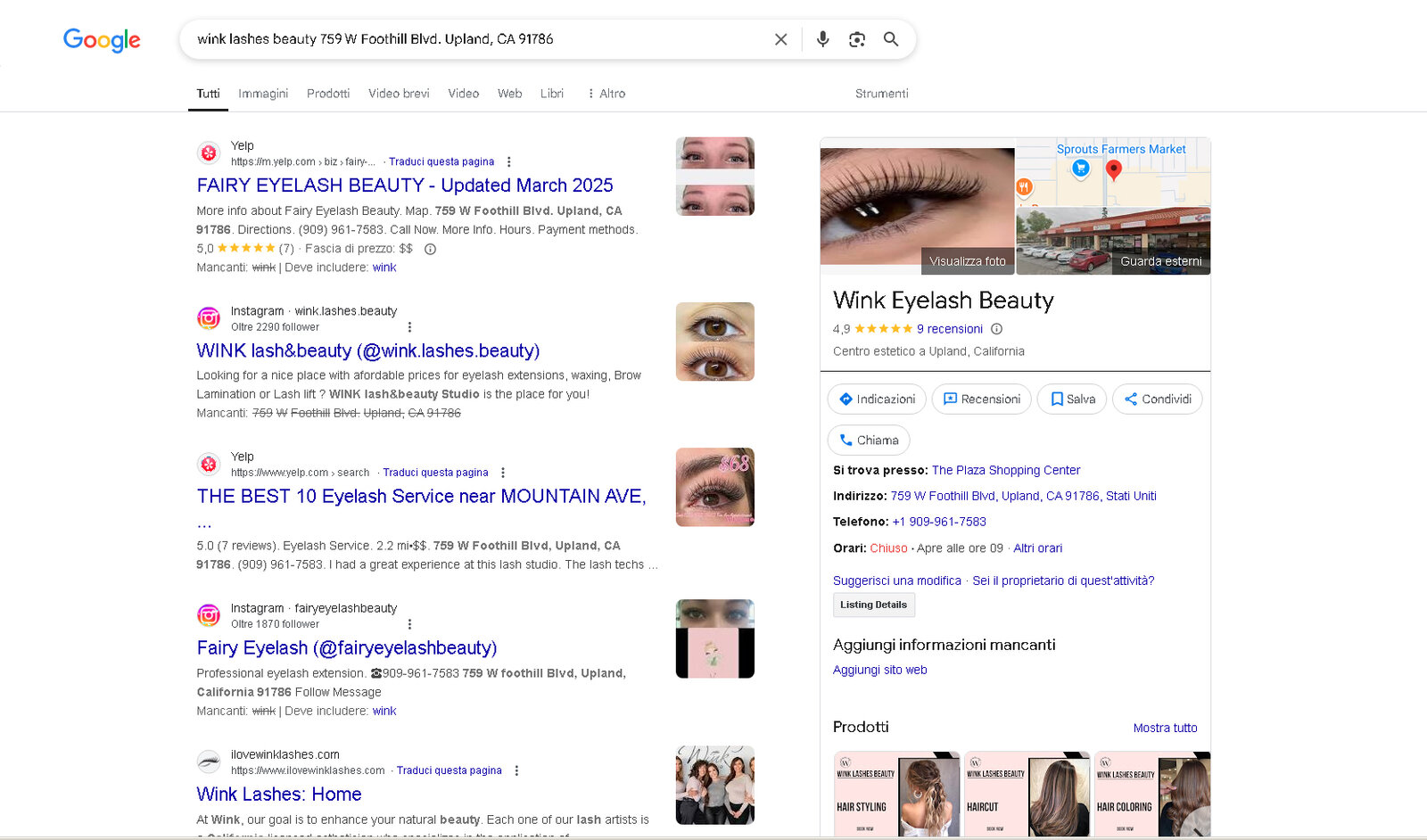Screen dimensions: 1427x840
Task: Open options menu for Fairy Eyelash Yelp result
Action: (x=509, y=161)
